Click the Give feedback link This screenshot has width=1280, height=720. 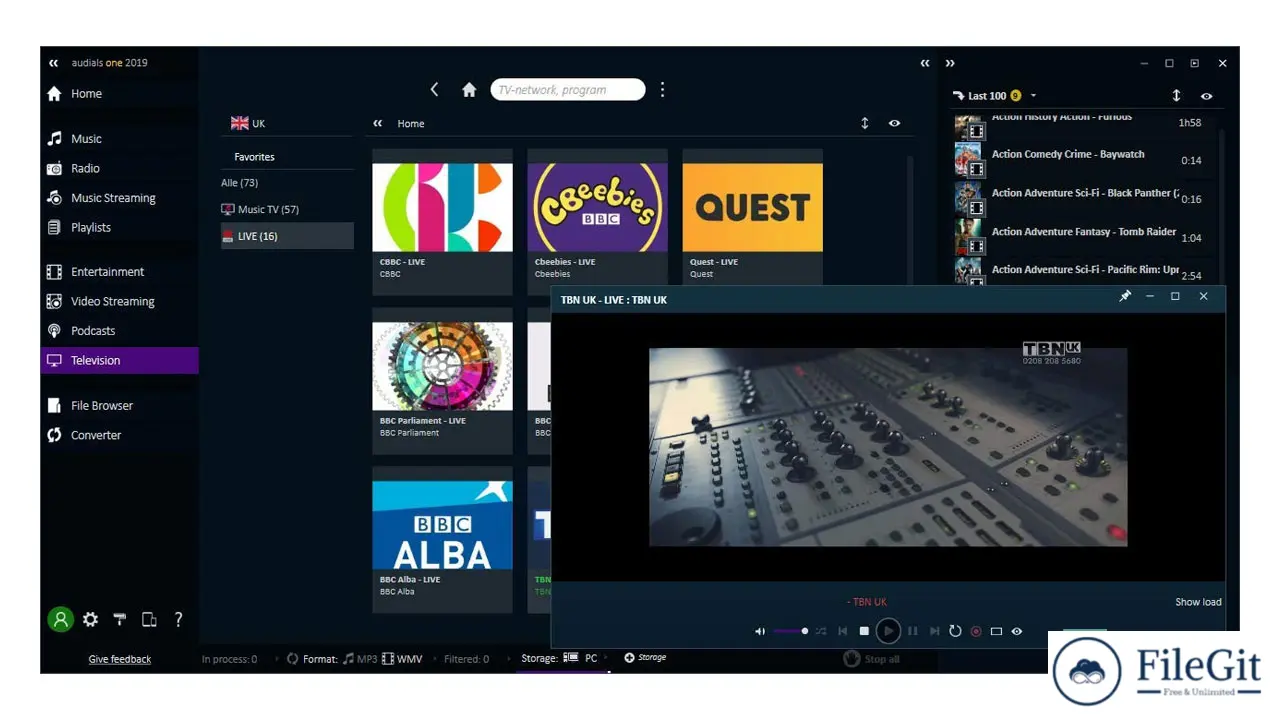120,659
